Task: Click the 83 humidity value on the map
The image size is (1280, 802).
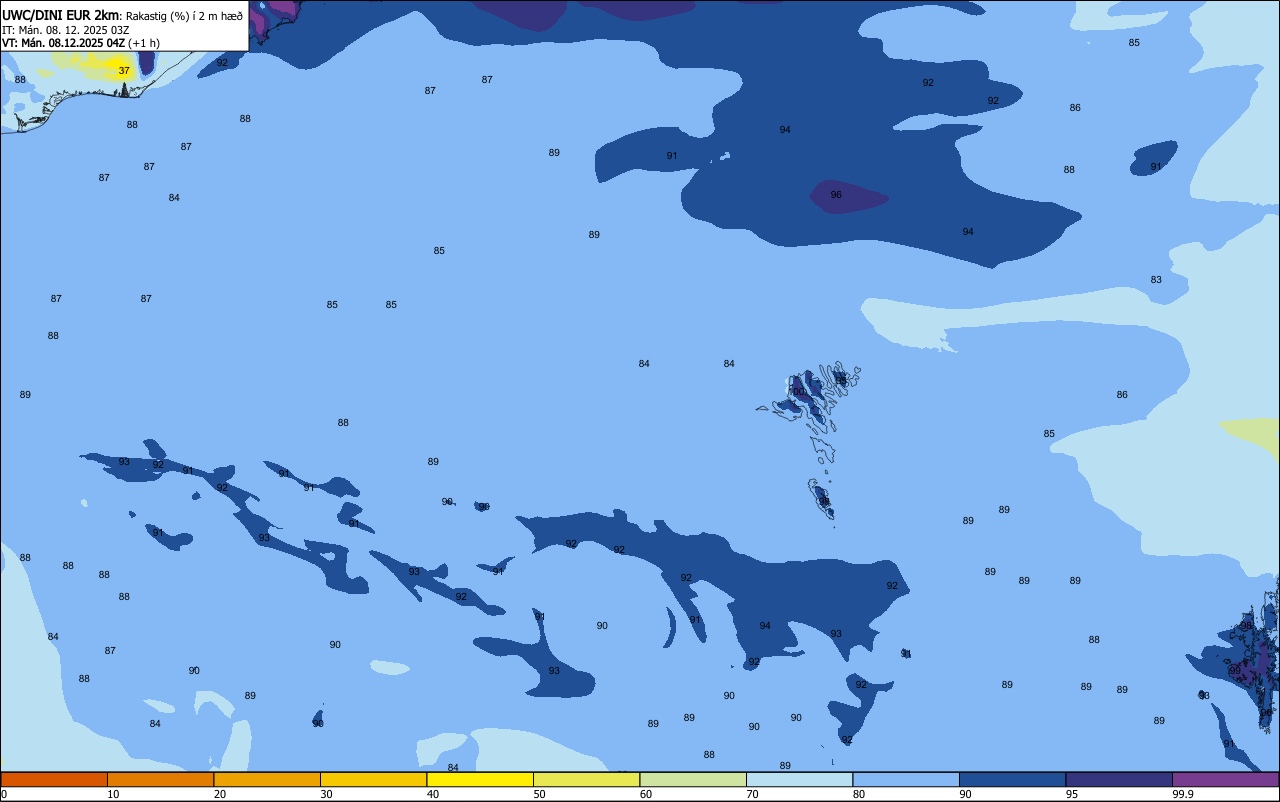Action: (1156, 280)
